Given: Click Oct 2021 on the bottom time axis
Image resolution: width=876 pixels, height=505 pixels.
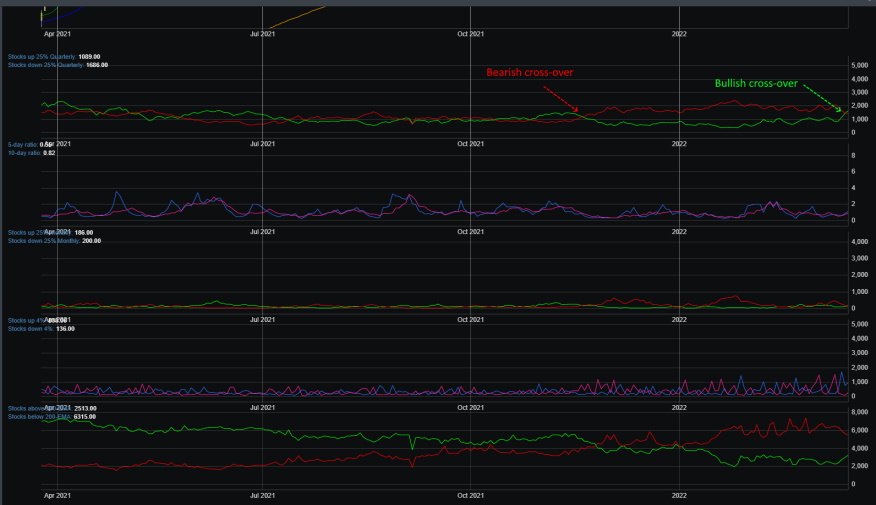Looking at the screenshot, I should tap(470, 496).
